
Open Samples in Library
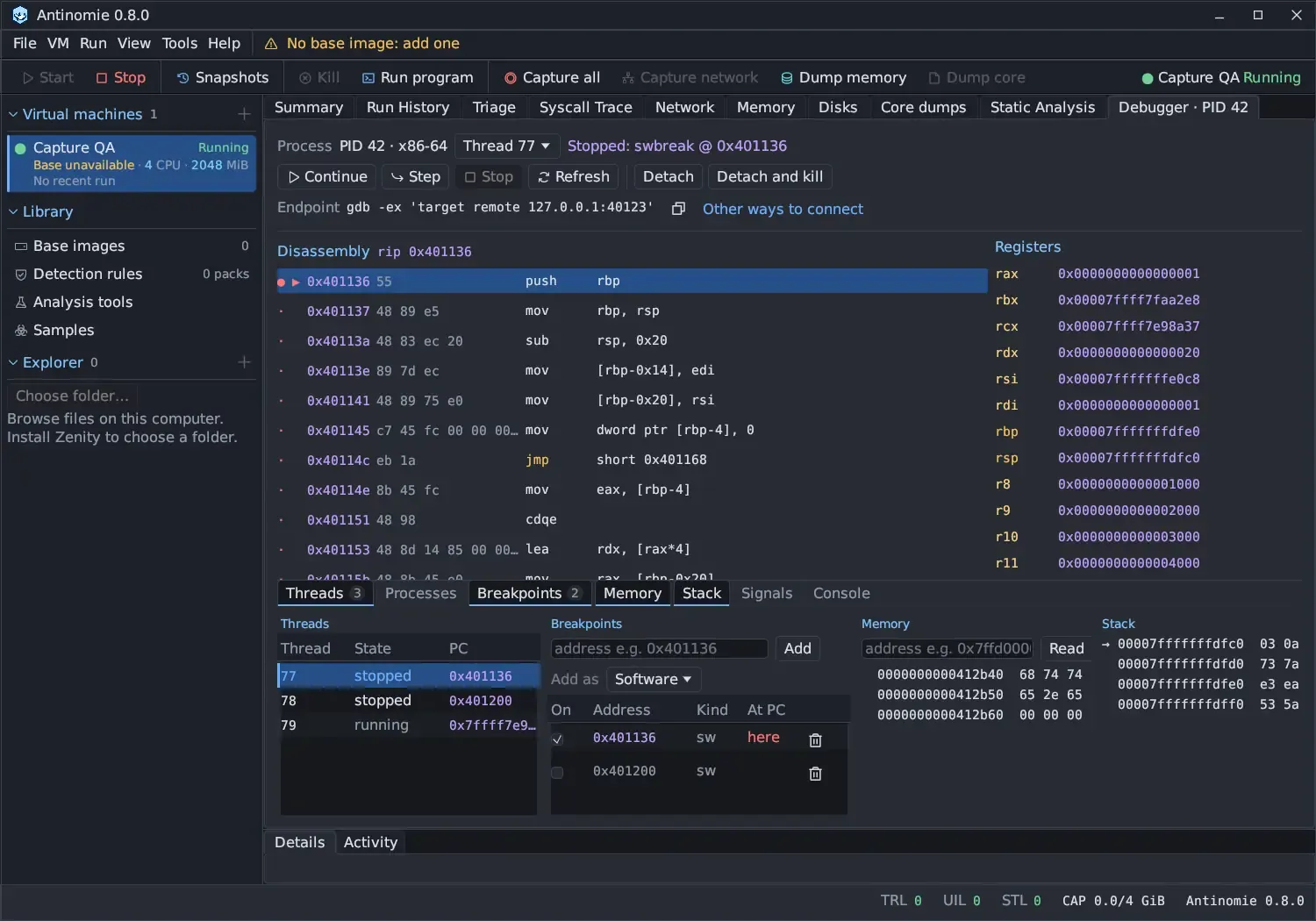[132, 331]
